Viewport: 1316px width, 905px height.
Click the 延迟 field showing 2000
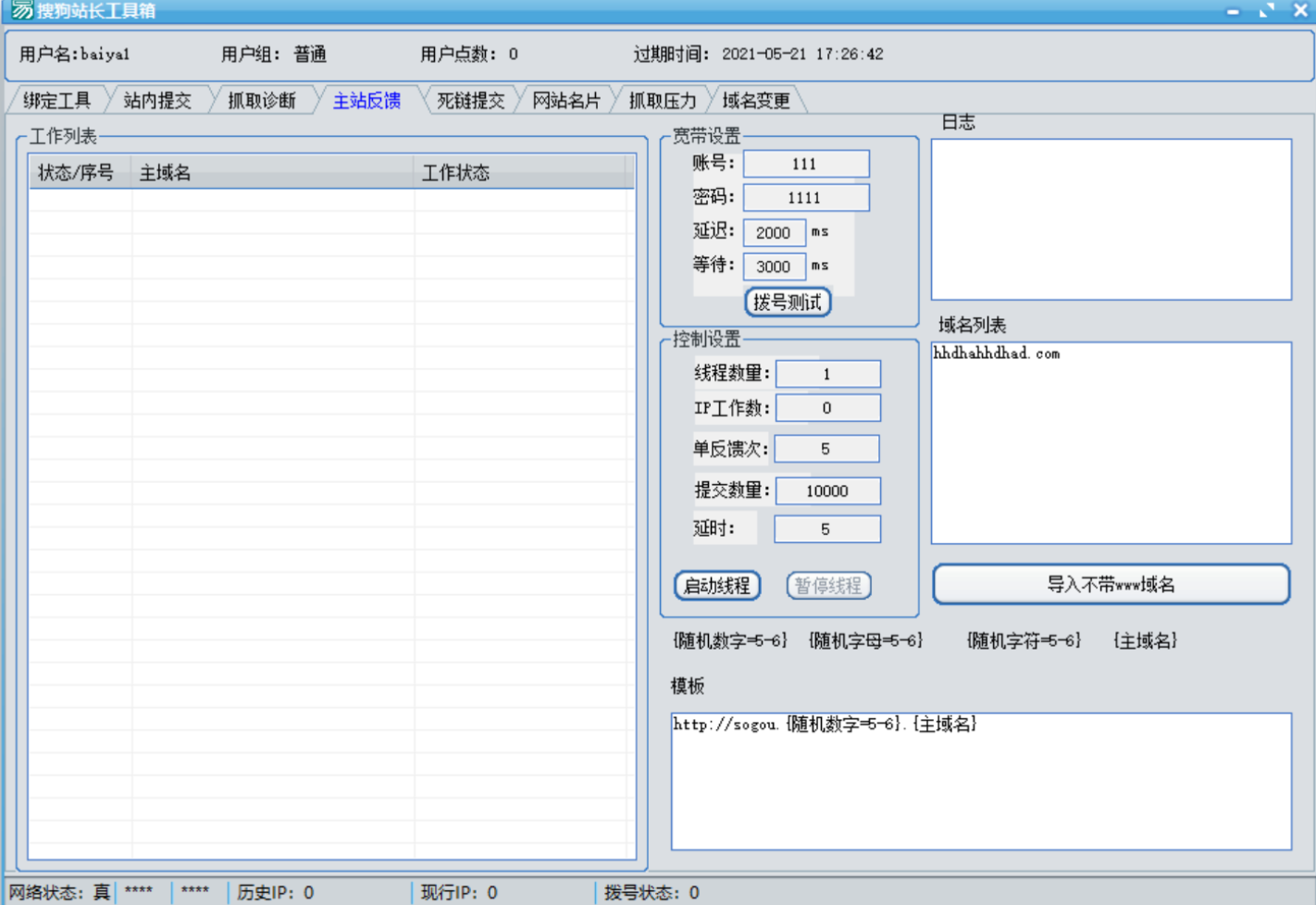click(774, 233)
